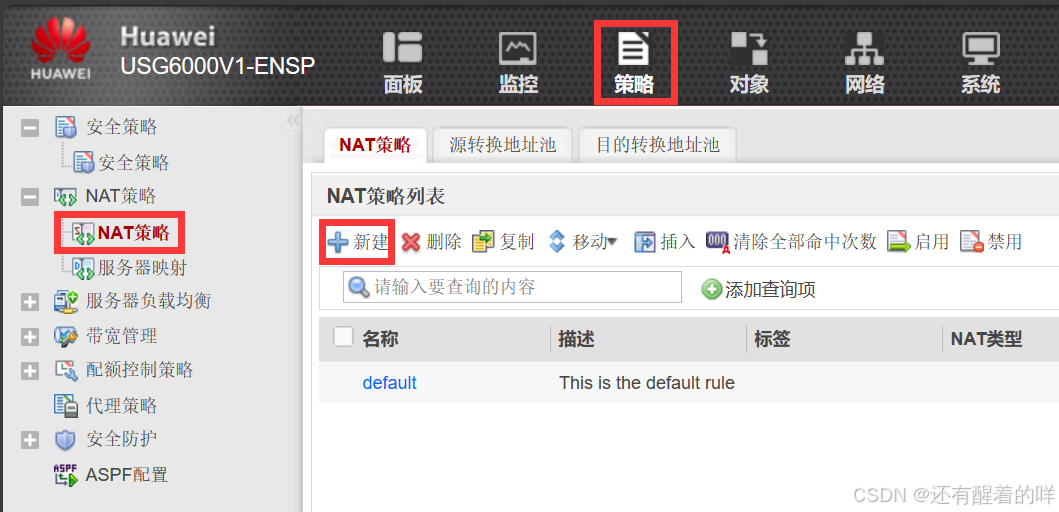This screenshot has width=1059, height=512.
Task: Click the 复制 copy icon
Action: [483, 242]
